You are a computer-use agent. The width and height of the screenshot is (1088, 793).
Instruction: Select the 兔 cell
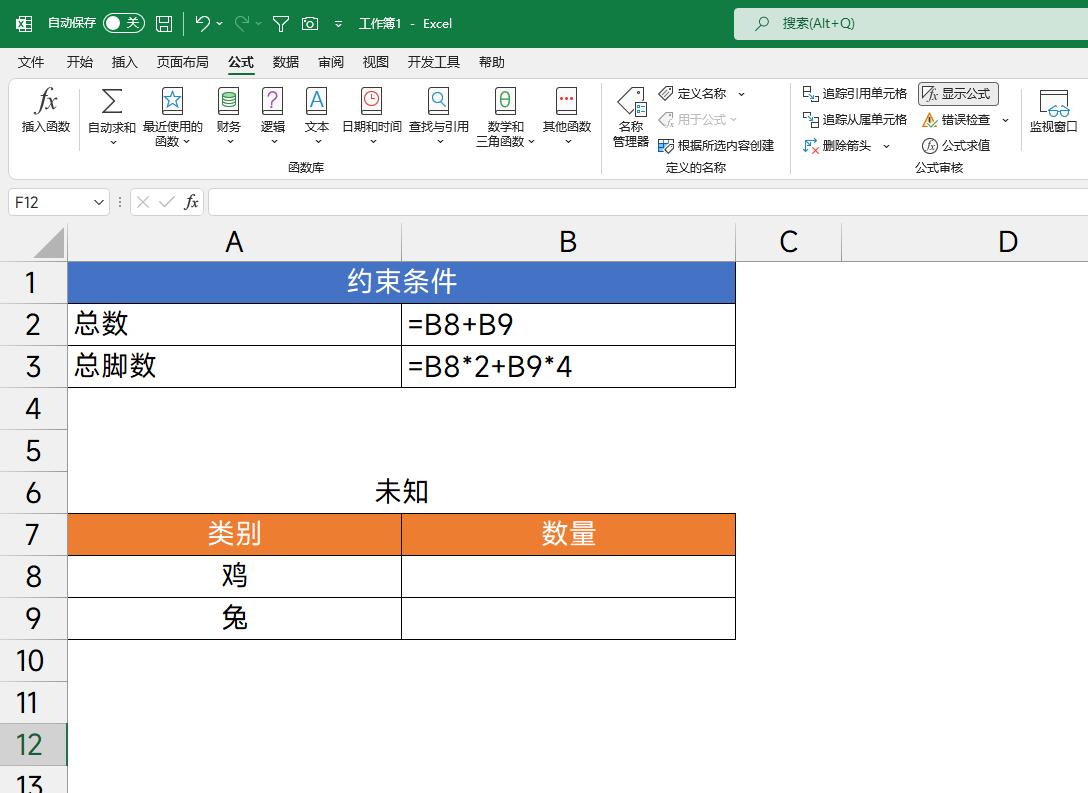(235, 618)
